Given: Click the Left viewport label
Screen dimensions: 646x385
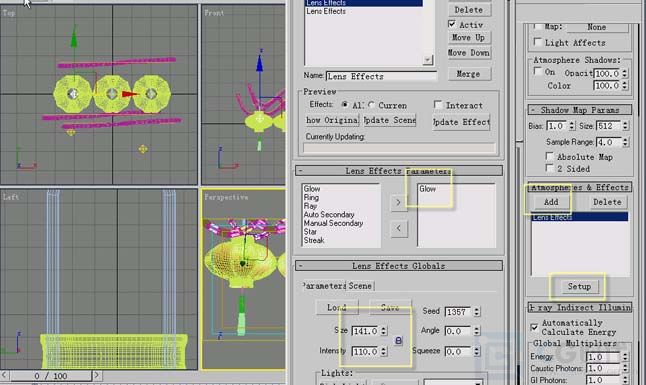Looking at the screenshot, I should (11, 197).
